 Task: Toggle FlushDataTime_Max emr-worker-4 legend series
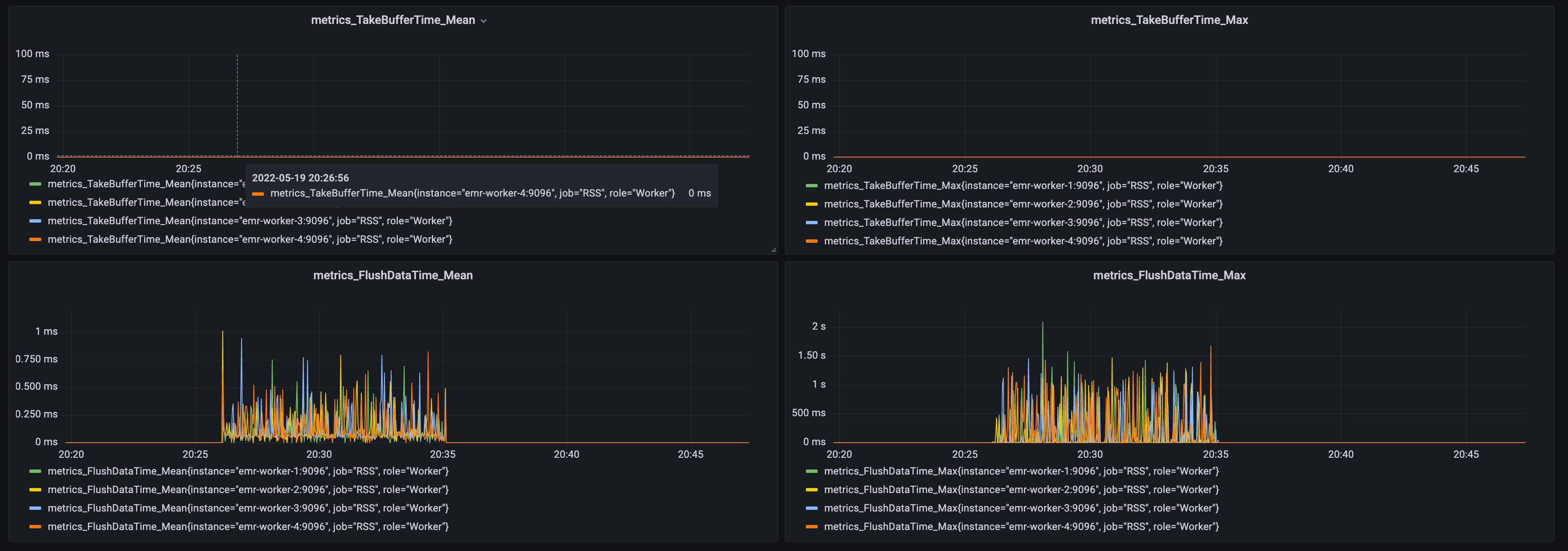tap(1021, 527)
